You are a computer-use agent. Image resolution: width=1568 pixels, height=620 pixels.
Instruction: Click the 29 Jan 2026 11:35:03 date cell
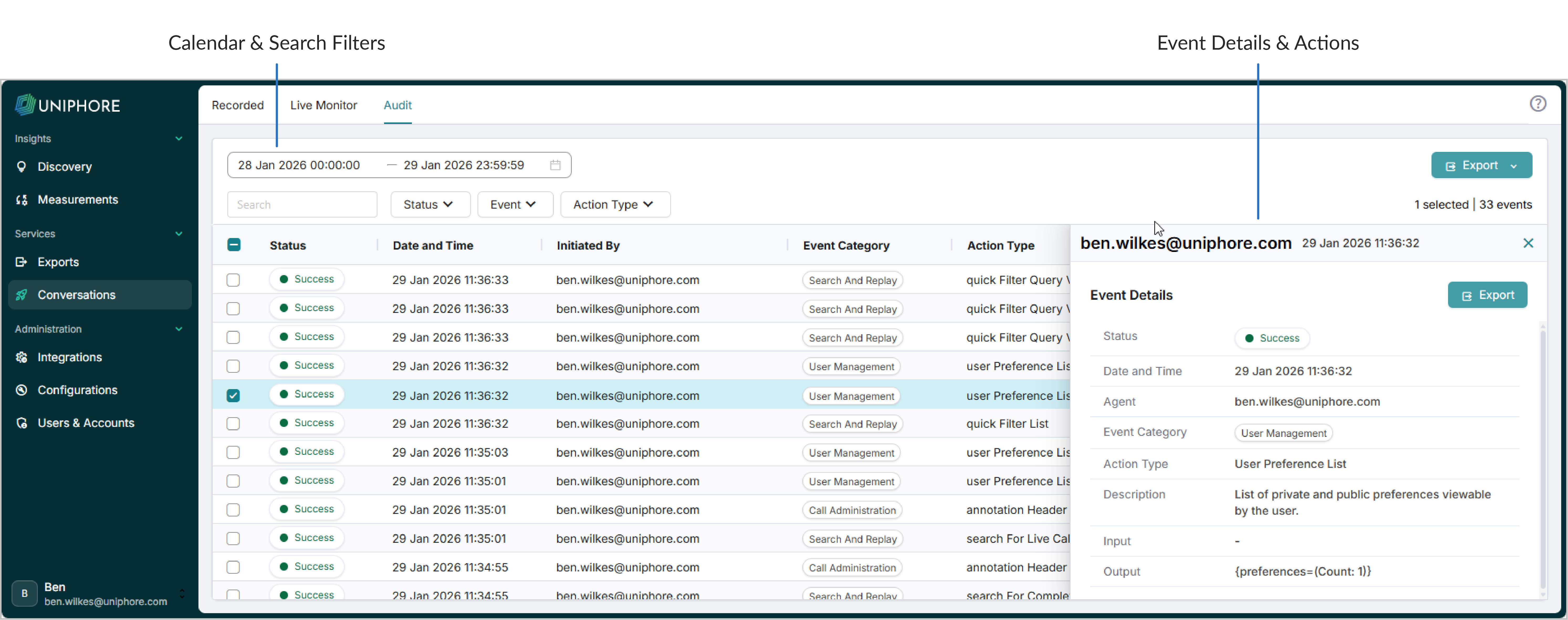tap(450, 452)
